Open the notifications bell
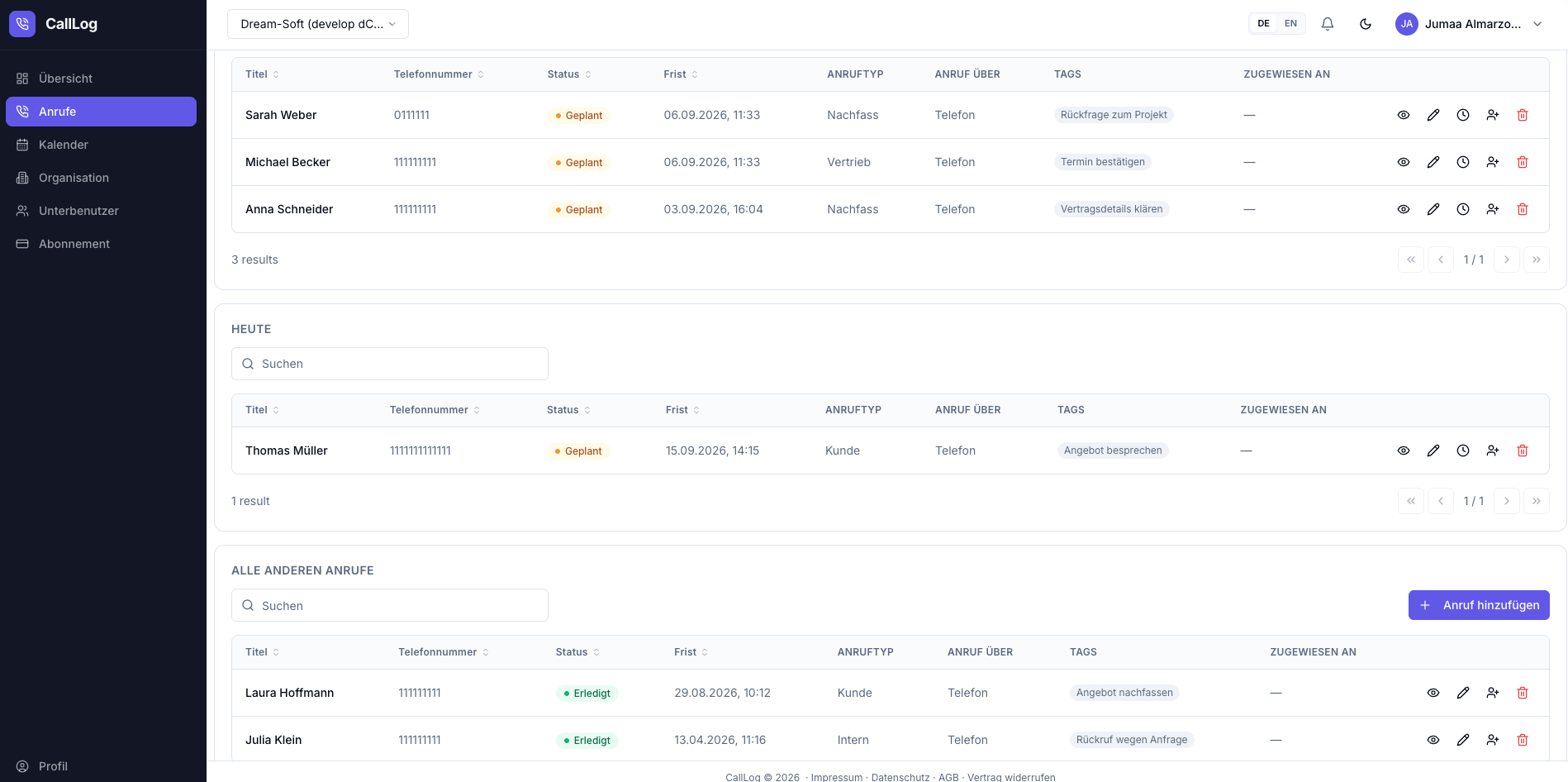Viewport: 1568px width, 782px height. coord(1328,24)
